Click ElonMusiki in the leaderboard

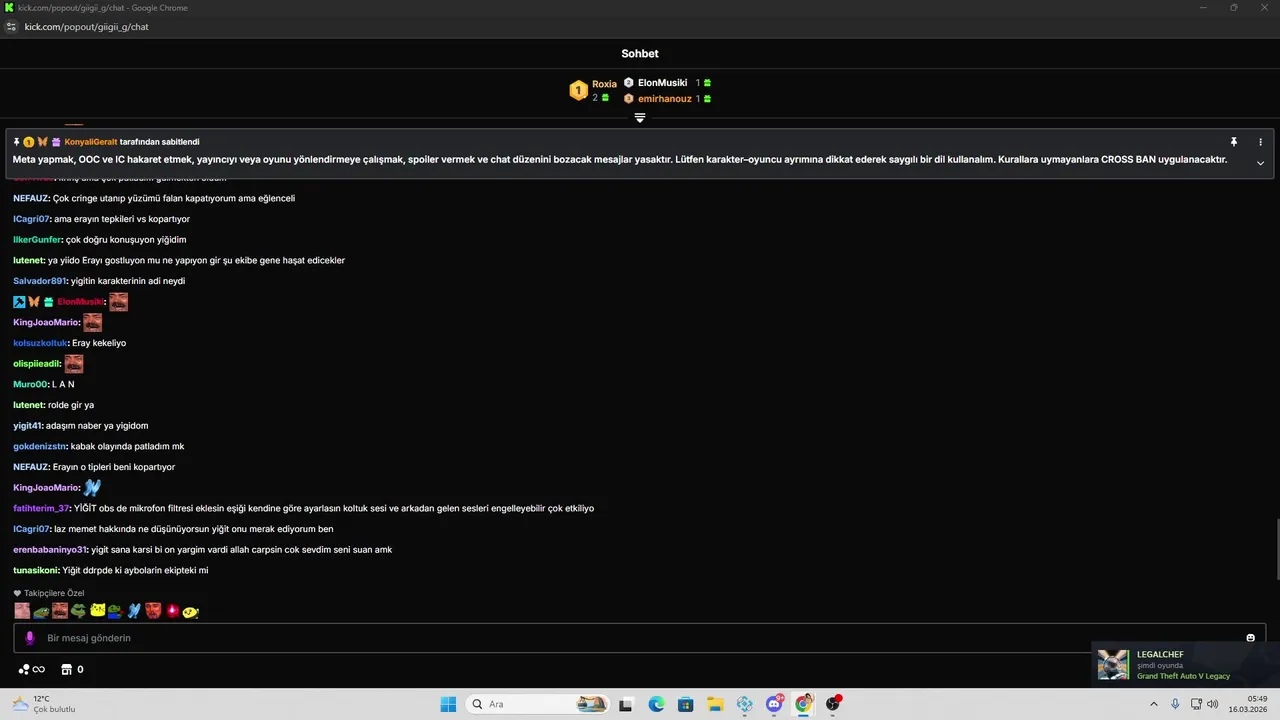tap(662, 83)
